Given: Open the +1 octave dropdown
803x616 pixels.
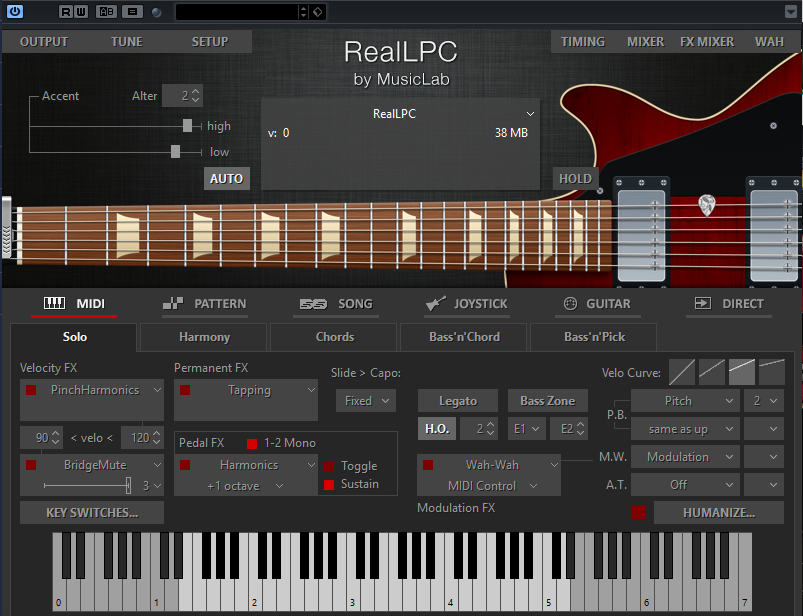Looking at the screenshot, I should coord(245,486).
